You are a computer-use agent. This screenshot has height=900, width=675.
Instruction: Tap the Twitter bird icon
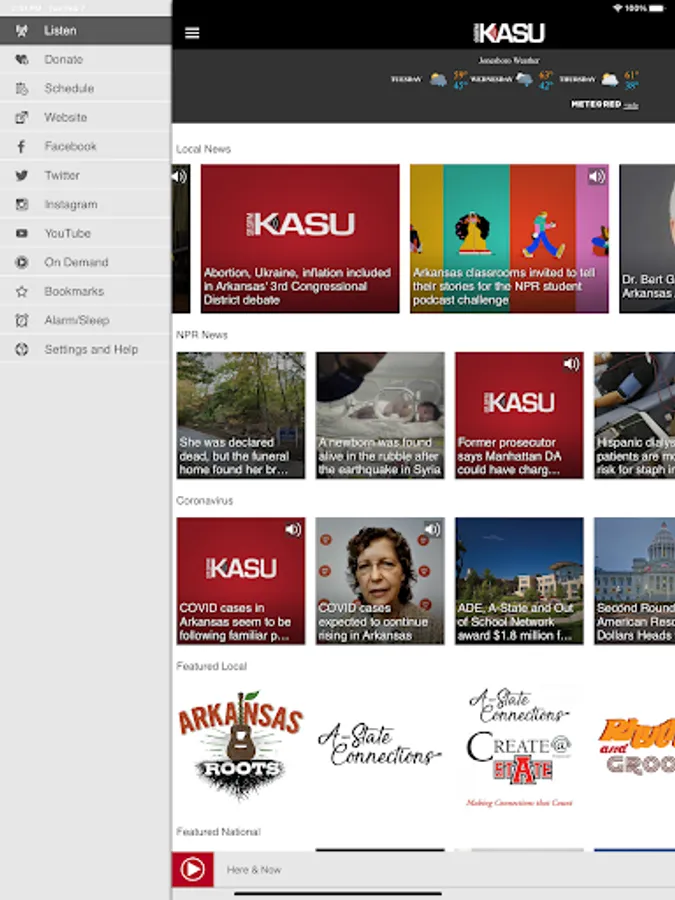pyautogui.click(x=22, y=175)
